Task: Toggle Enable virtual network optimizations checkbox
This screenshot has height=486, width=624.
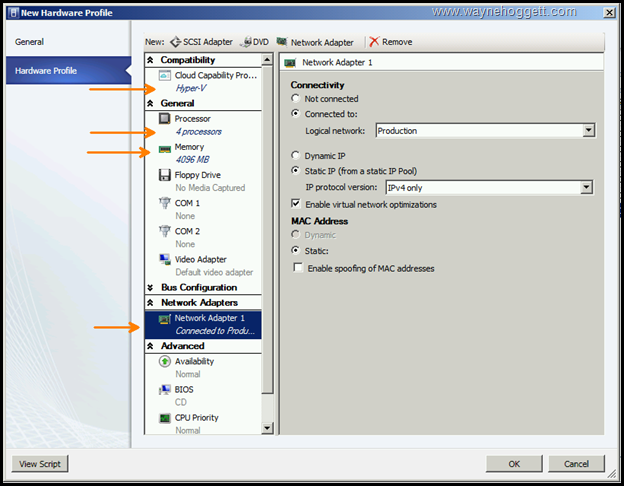Action: click(296, 204)
